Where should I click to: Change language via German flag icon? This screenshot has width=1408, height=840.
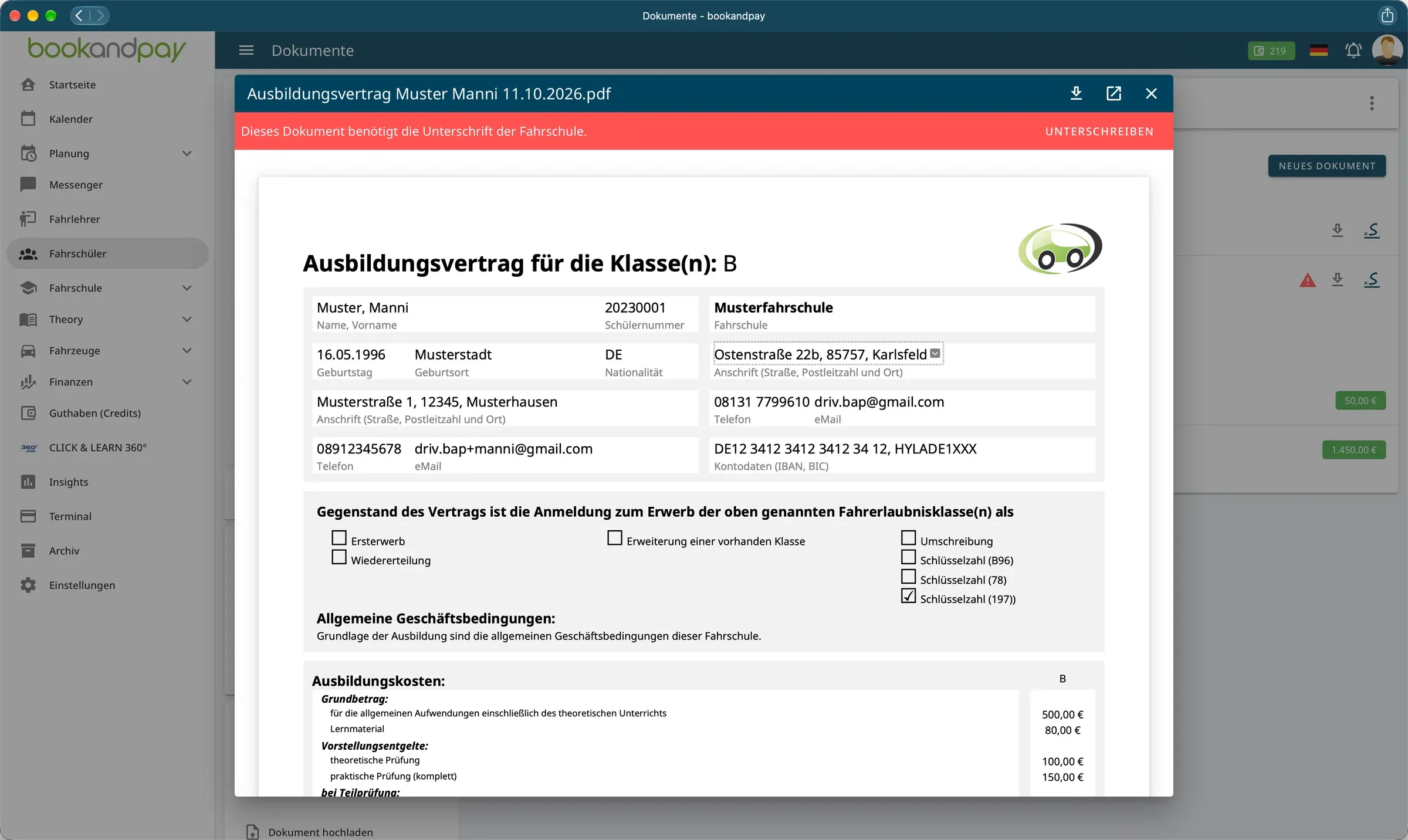[x=1318, y=50]
